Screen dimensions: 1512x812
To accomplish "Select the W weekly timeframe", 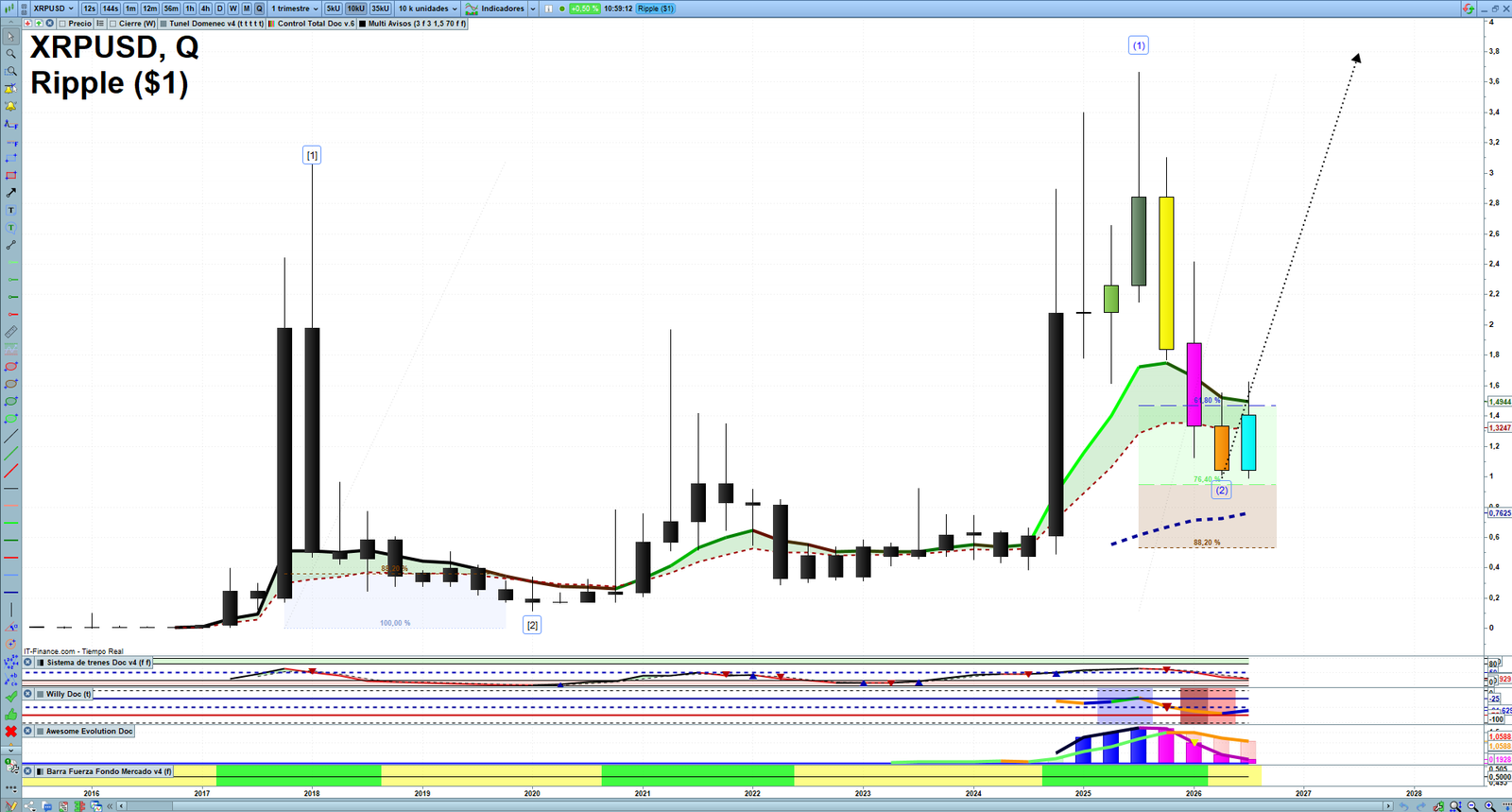I will tap(232, 9).
